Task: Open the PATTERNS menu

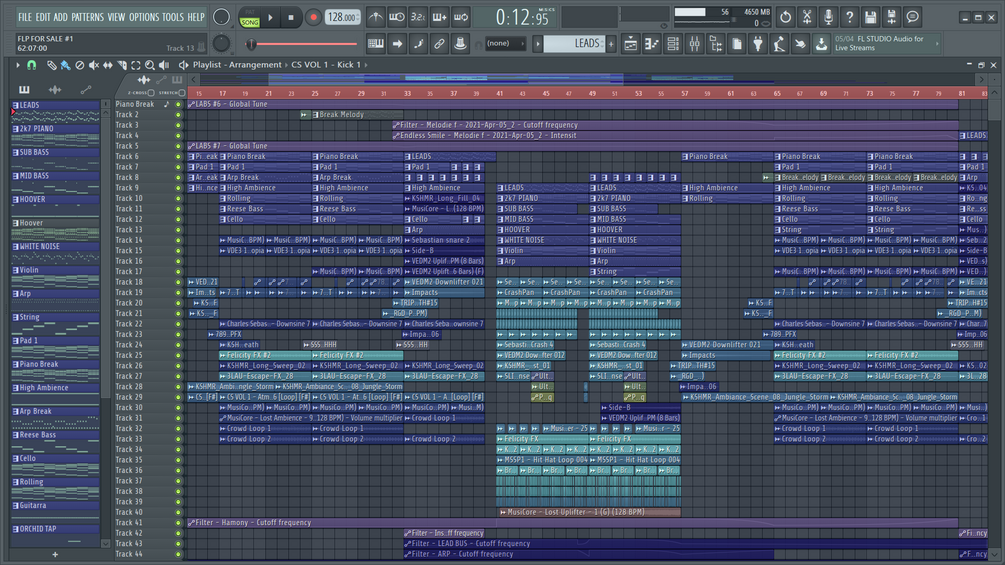Action: click(88, 17)
